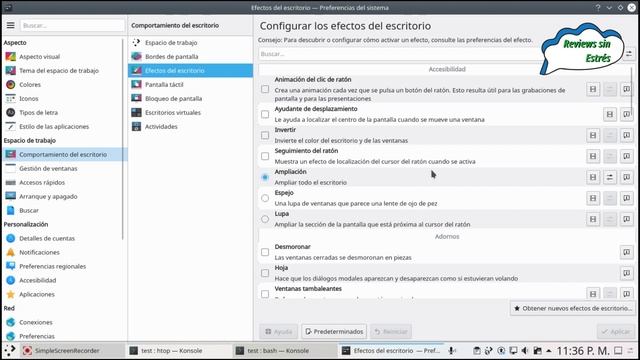Switch to test : htop Konsole window
Image resolution: width=640 pixels, height=360 pixels.
point(178,351)
